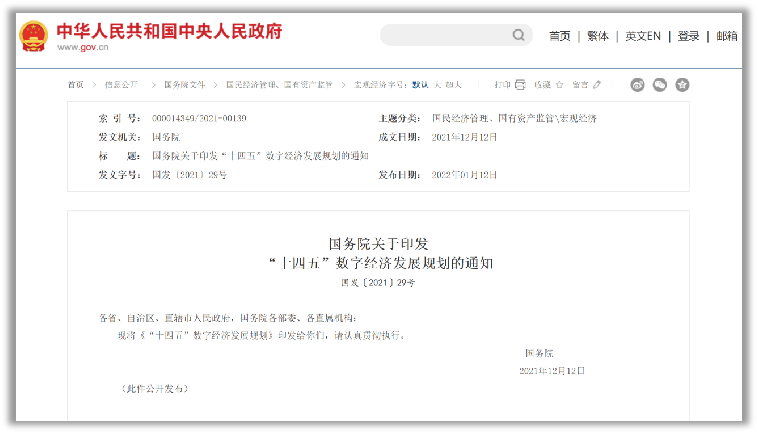Image resolution: width=759 pixels, height=434 pixels.
Task: Click the search magnifier icon
Action: [x=518, y=35]
